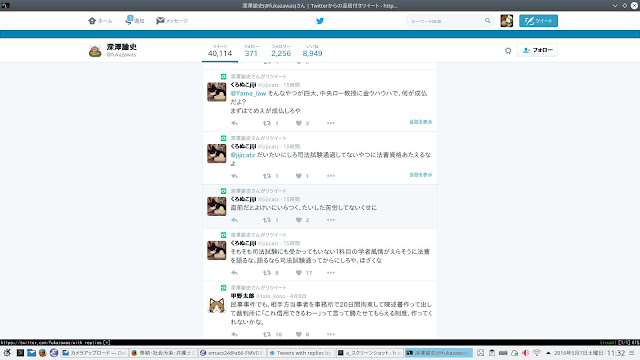This screenshot has width=640, height=360.
Task: Retweet the @jijicatz だいたいにしろ tweet
Action: (267, 176)
